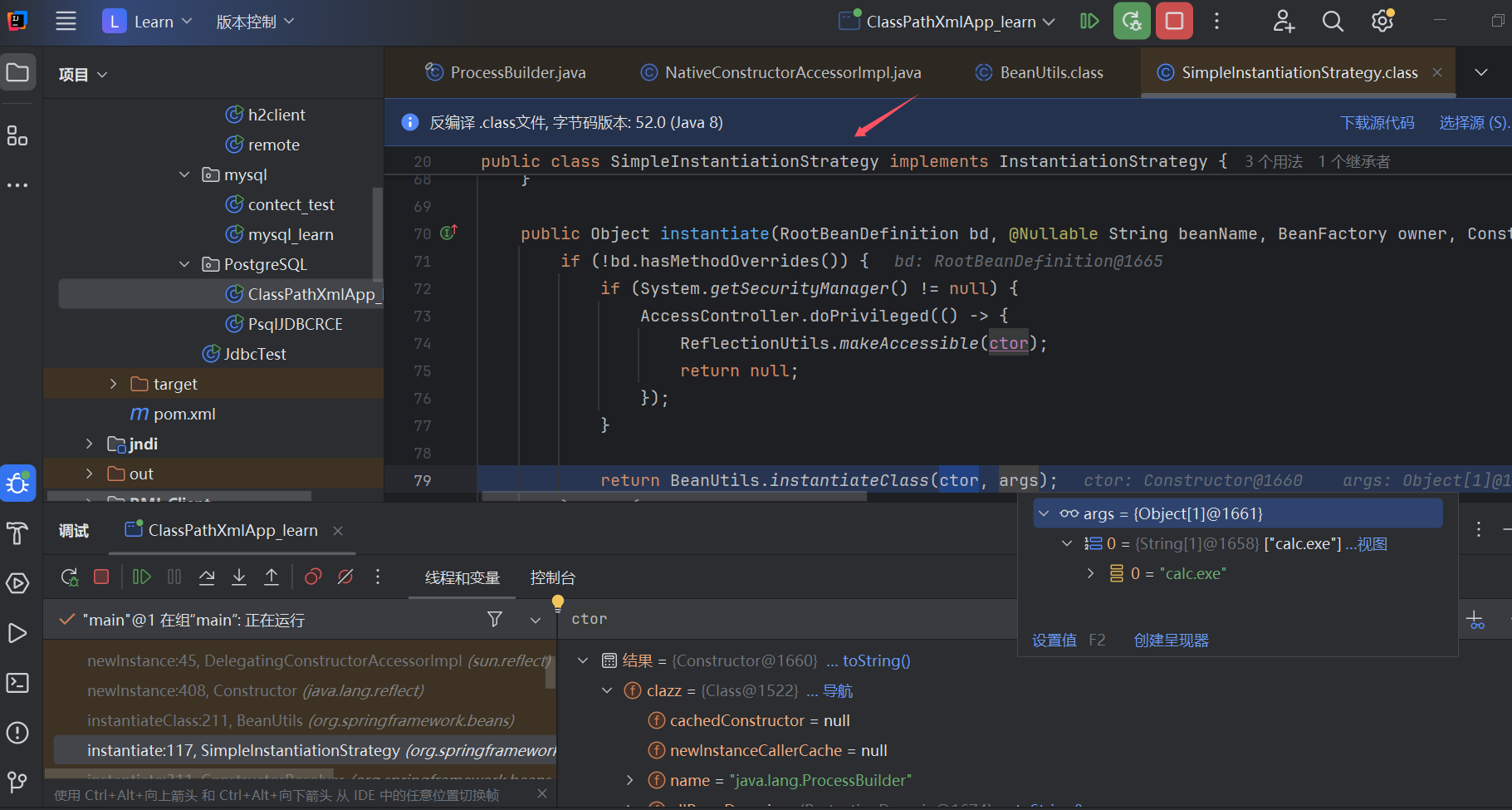
Task: Open the Structure tool window icon
Action: [x=17, y=135]
